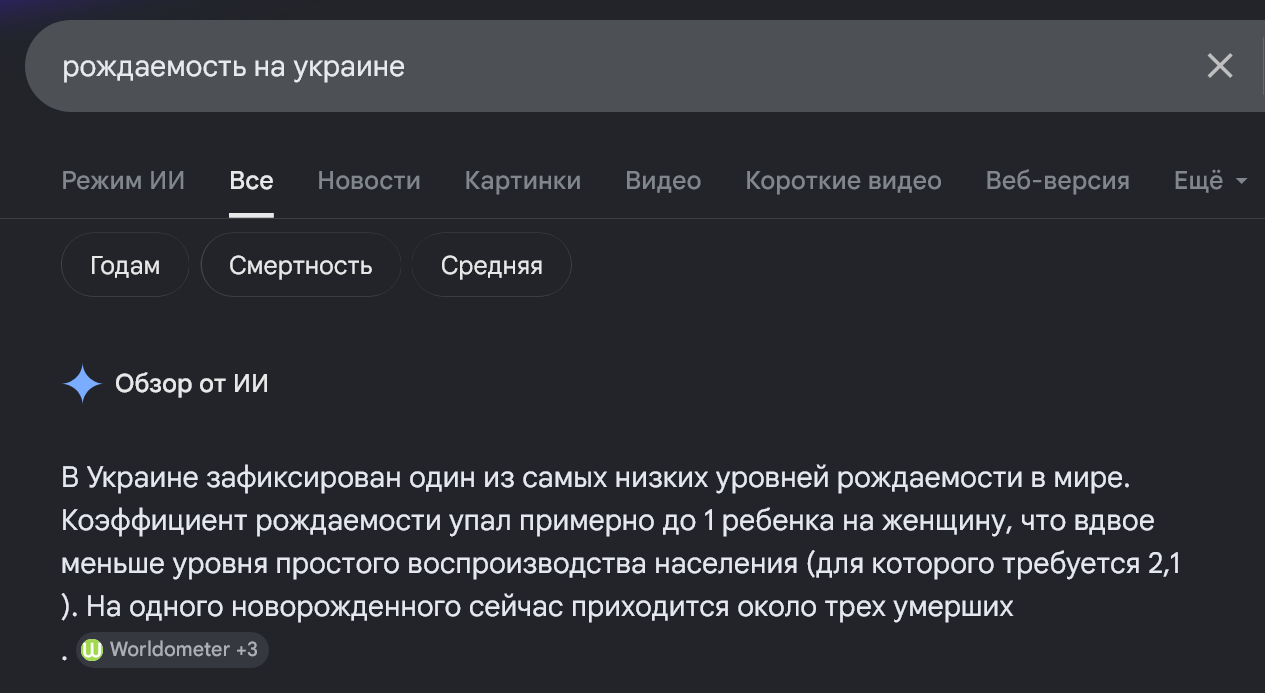Select the Все tab

tap(251, 181)
